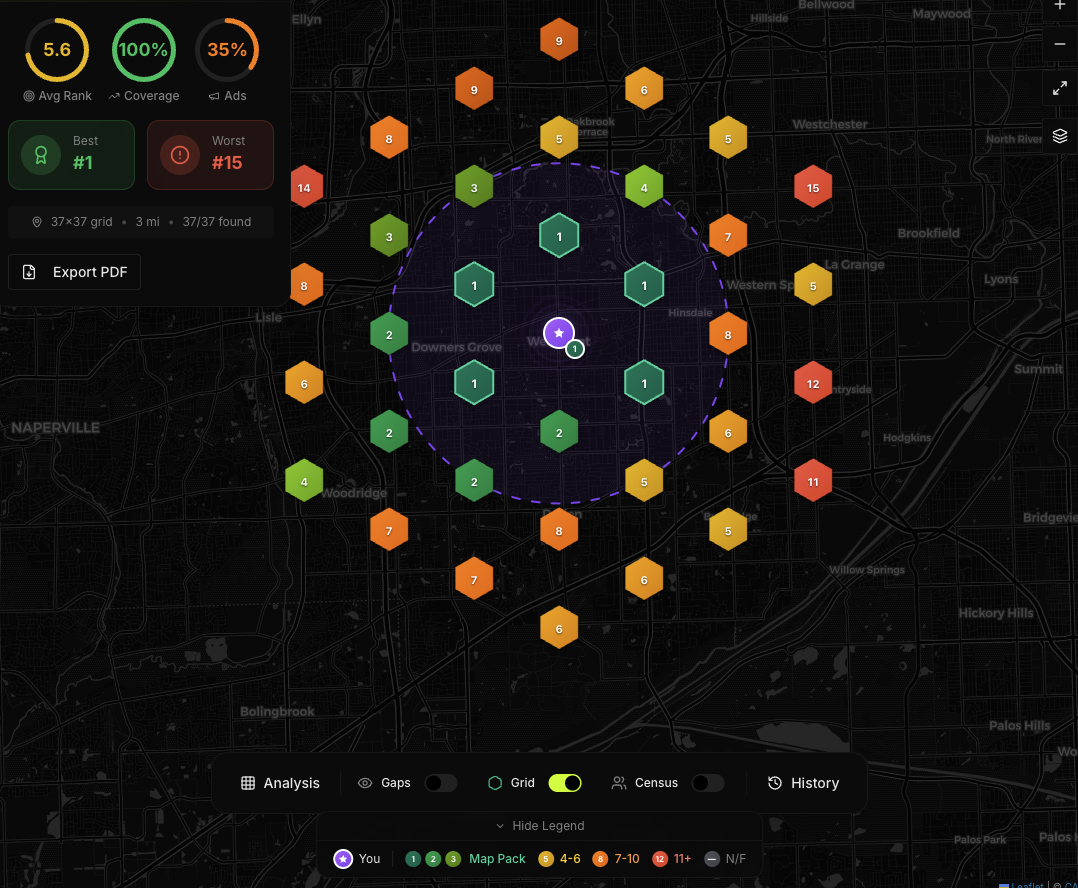Image resolution: width=1078 pixels, height=888 pixels.
Task: Click the clock icon in History
Action: 775,783
